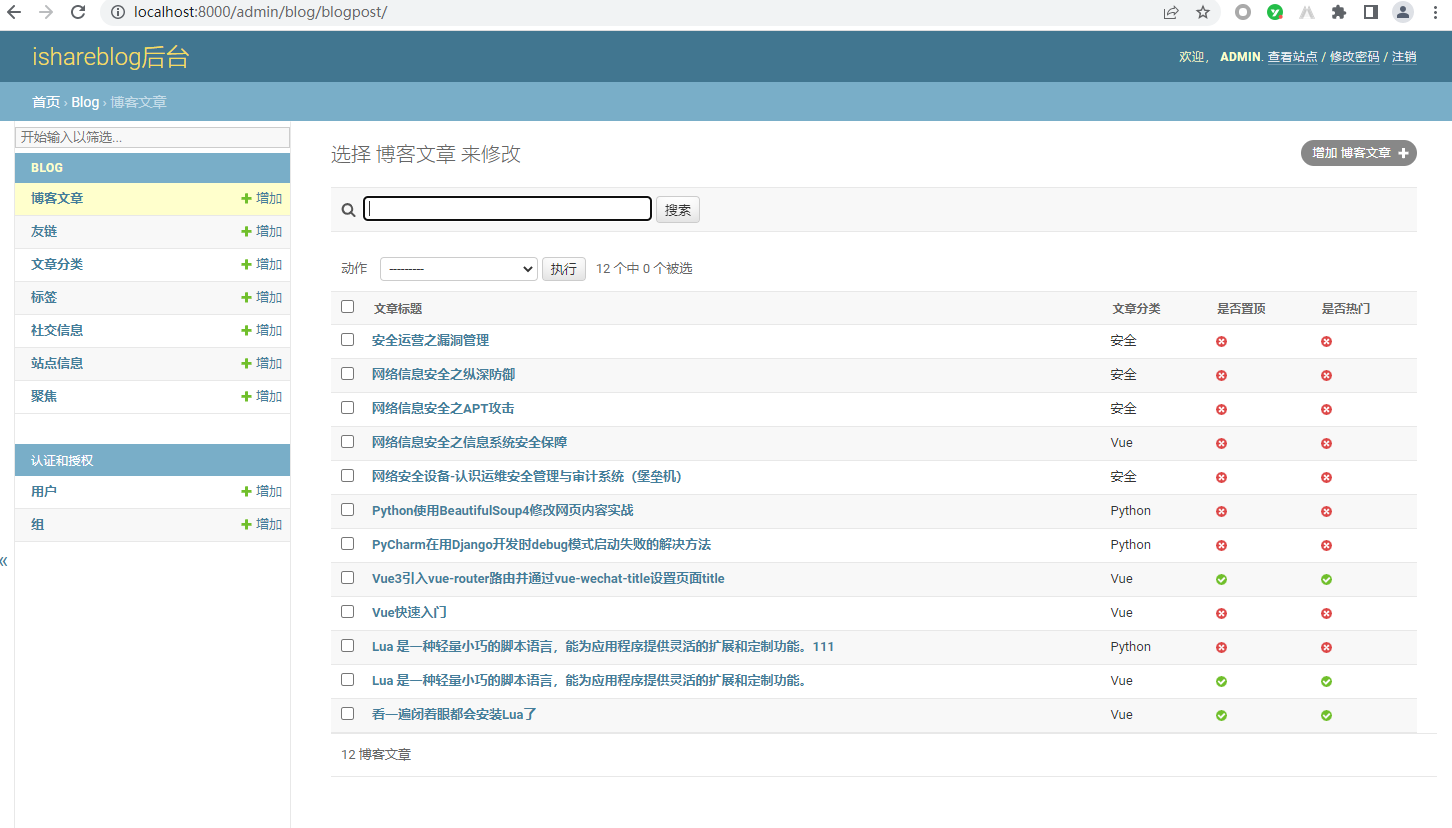Viewport: 1452px width, 828px height.
Task: Open the 动作 action dropdown
Action: click(459, 269)
